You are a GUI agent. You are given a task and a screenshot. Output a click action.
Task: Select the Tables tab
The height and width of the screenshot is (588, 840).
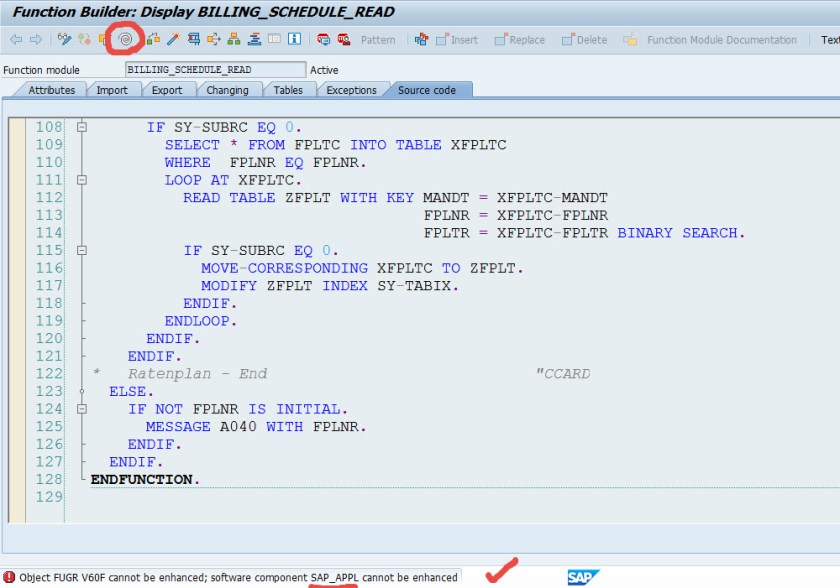coord(288,90)
